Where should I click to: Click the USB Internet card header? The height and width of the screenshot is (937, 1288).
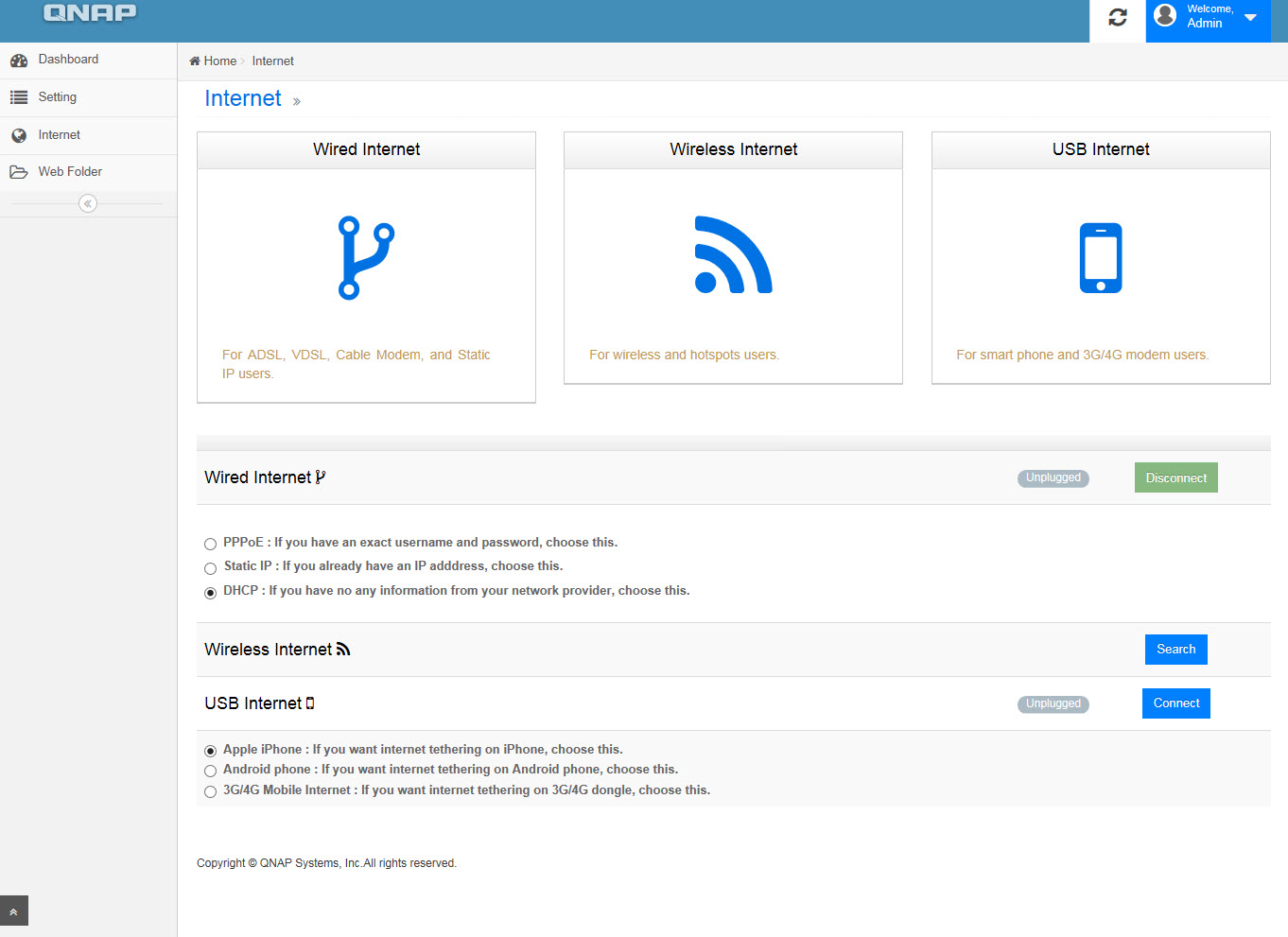pos(1101,149)
